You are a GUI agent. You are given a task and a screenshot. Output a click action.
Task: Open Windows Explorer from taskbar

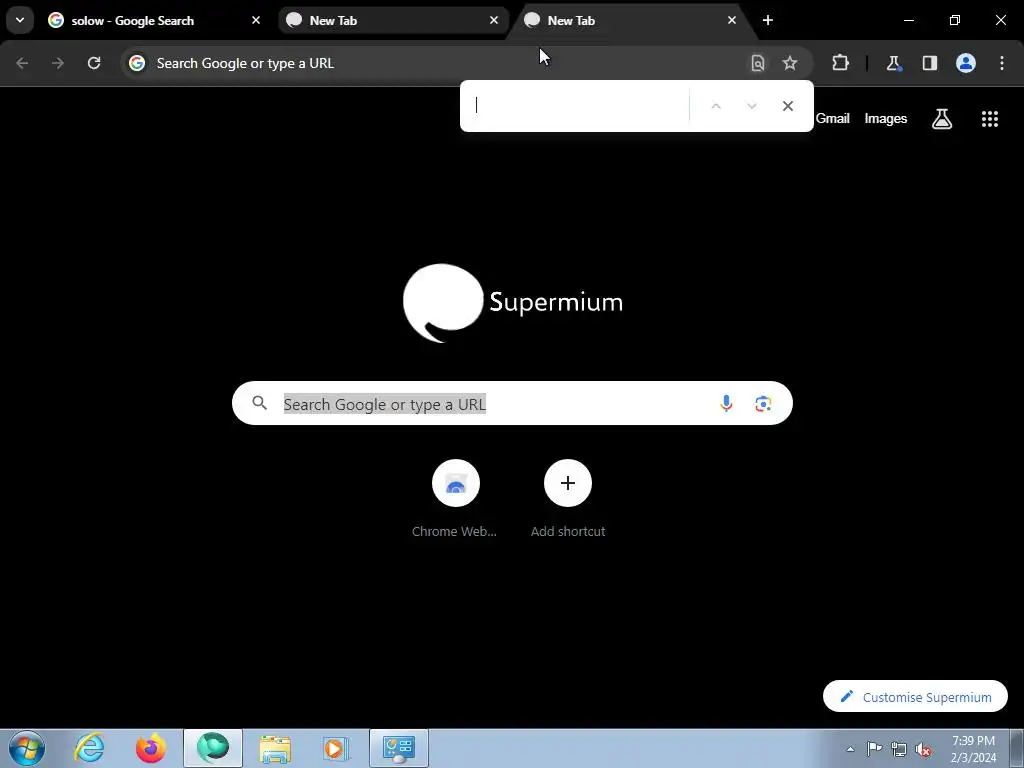pyautogui.click(x=275, y=748)
